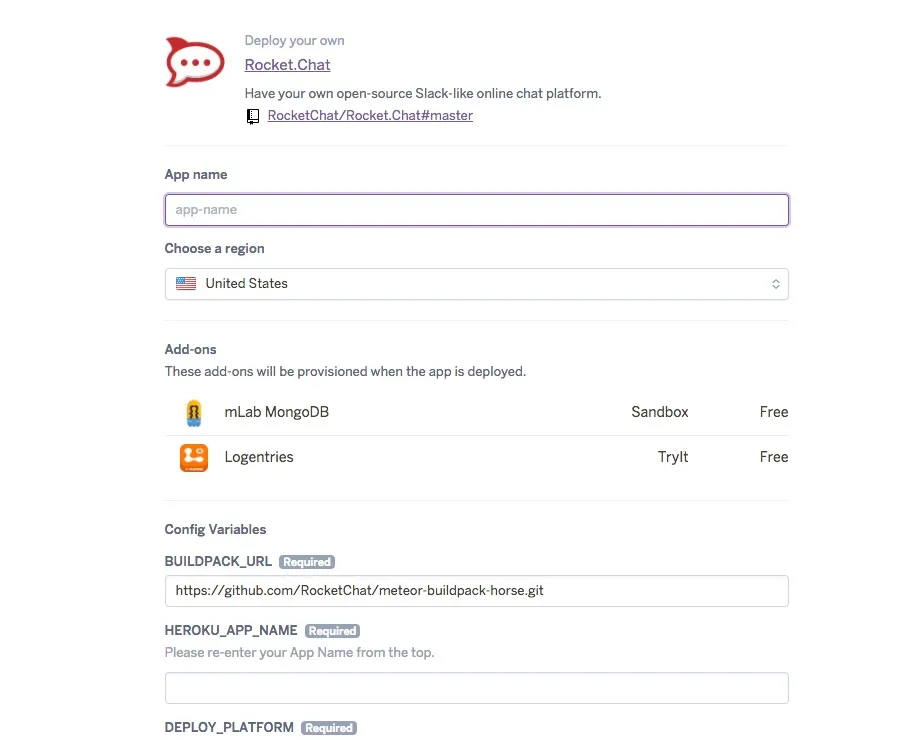Click the United States flag icon
Viewport: 903px width, 740px height.
[186, 283]
